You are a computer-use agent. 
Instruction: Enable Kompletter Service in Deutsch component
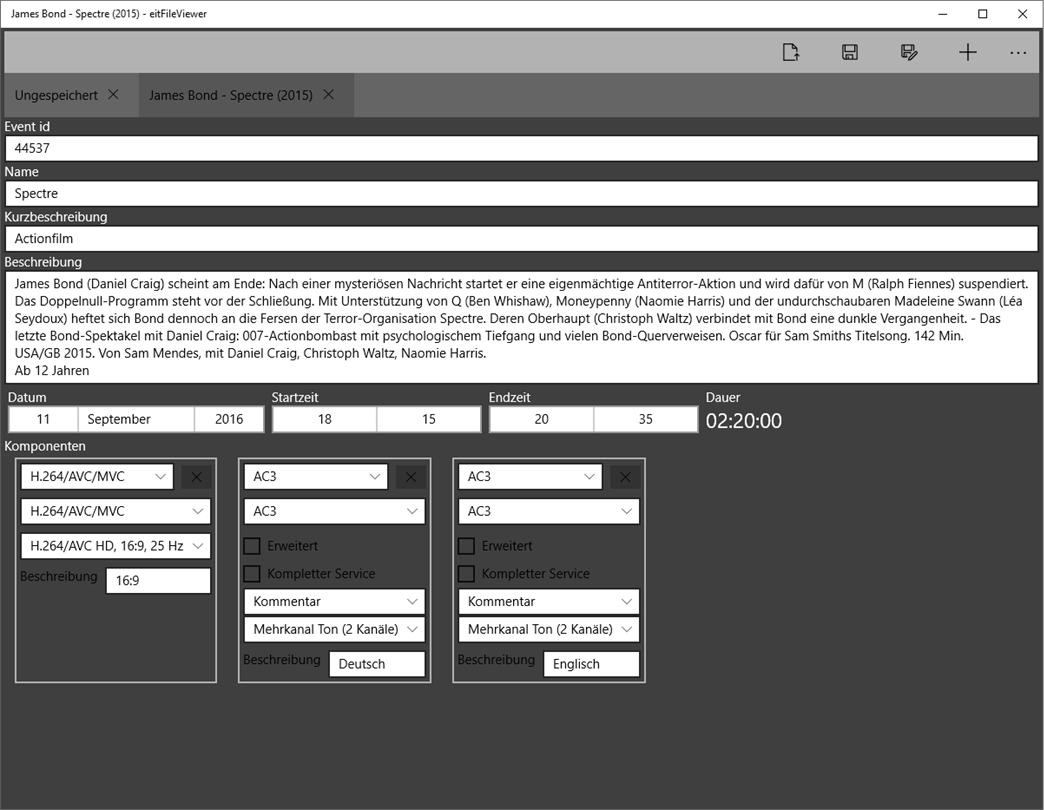tap(252, 574)
